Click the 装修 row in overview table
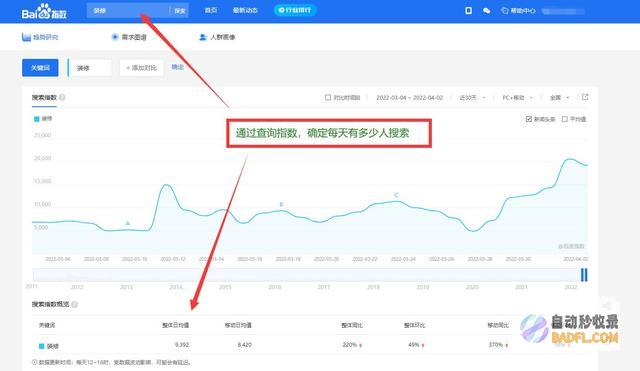Screen dimensions: 640x371 coord(311,345)
